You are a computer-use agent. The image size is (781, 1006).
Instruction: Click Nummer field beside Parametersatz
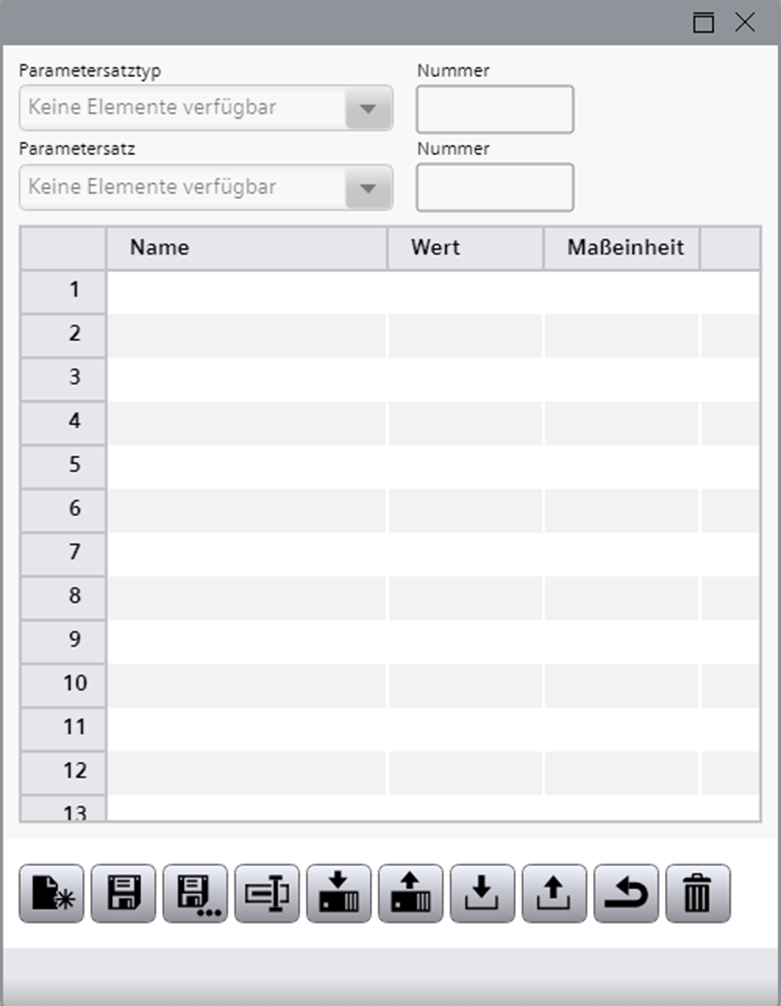click(x=495, y=187)
